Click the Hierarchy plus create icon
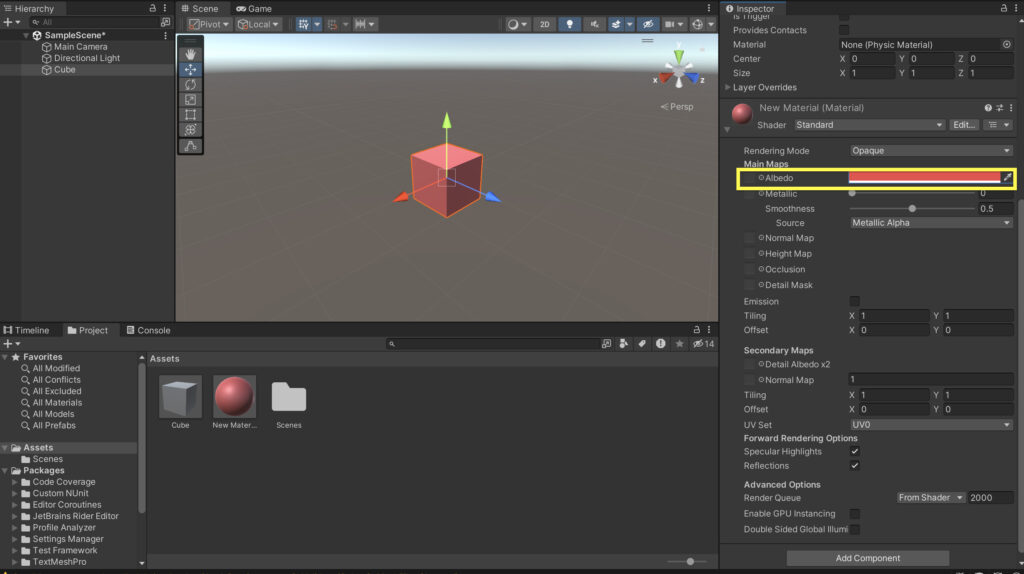 [8, 22]
